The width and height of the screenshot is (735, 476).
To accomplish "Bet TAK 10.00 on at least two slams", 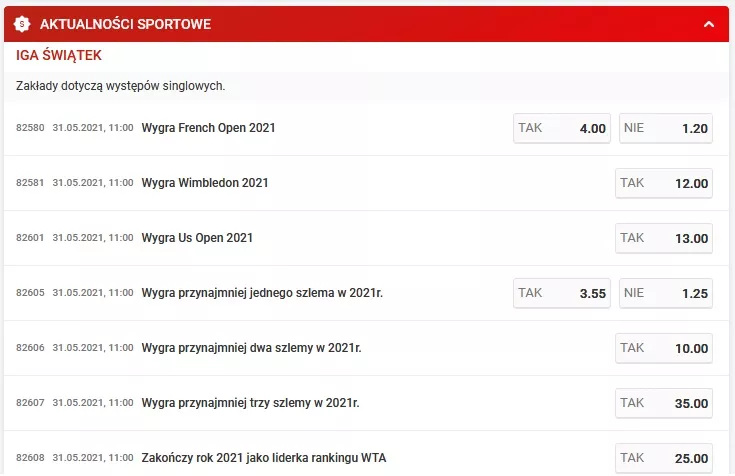I will coord(664,348).
